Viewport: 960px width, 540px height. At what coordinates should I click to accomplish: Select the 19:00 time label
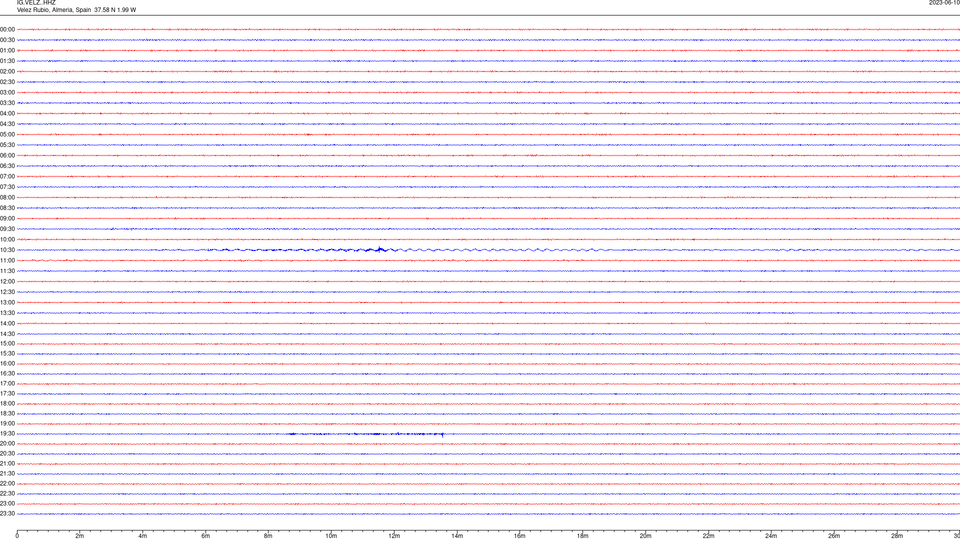(x=7, y=424)
